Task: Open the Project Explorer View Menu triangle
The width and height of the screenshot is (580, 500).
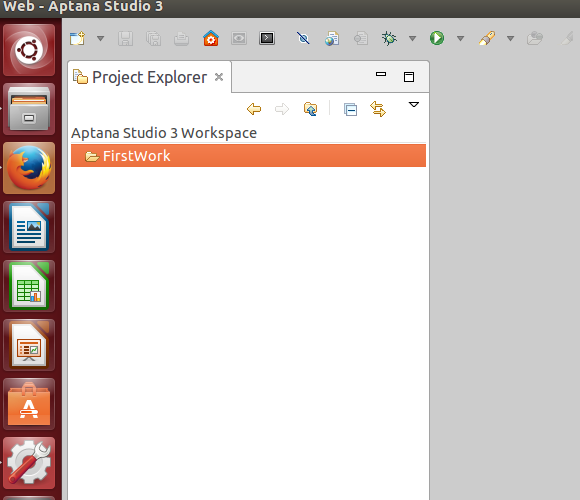Action: pyautogui.click(x=414, y=105)
